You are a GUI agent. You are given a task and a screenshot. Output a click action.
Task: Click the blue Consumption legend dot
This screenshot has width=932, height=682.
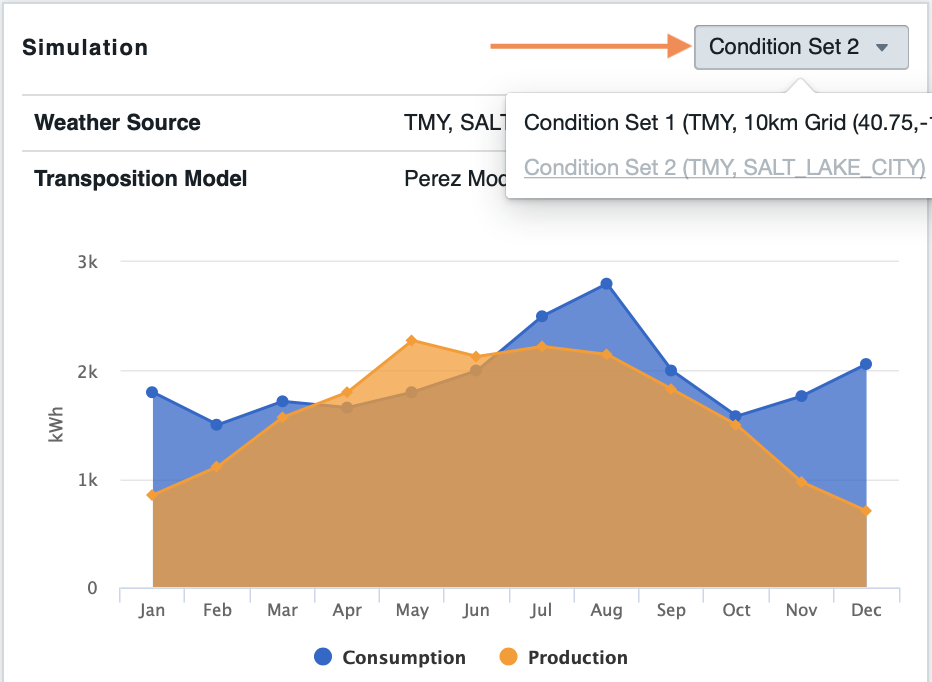pos(323,657)
